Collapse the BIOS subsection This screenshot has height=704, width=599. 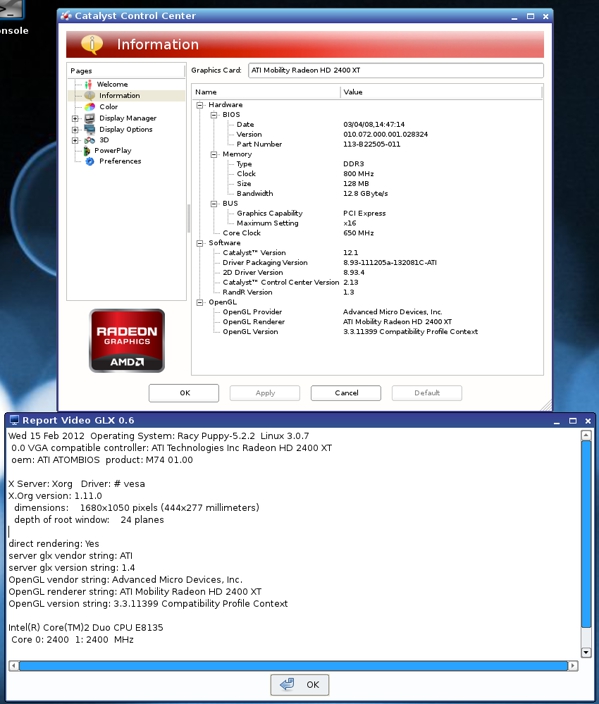tap(214, 115)
